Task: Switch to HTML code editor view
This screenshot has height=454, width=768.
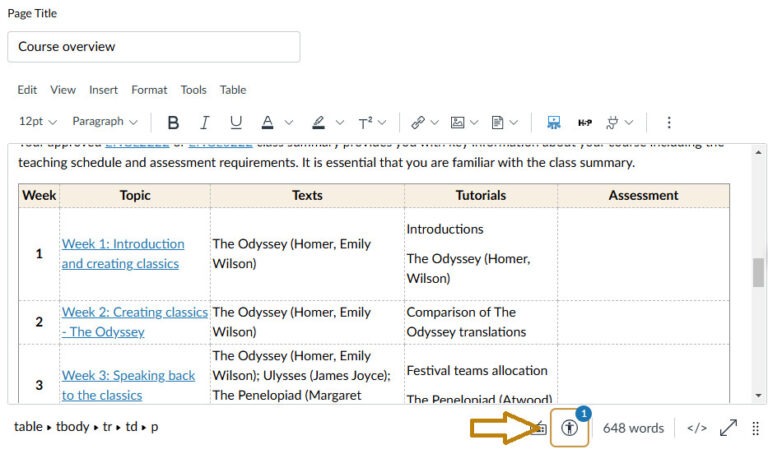Action: tap(697, 427)
